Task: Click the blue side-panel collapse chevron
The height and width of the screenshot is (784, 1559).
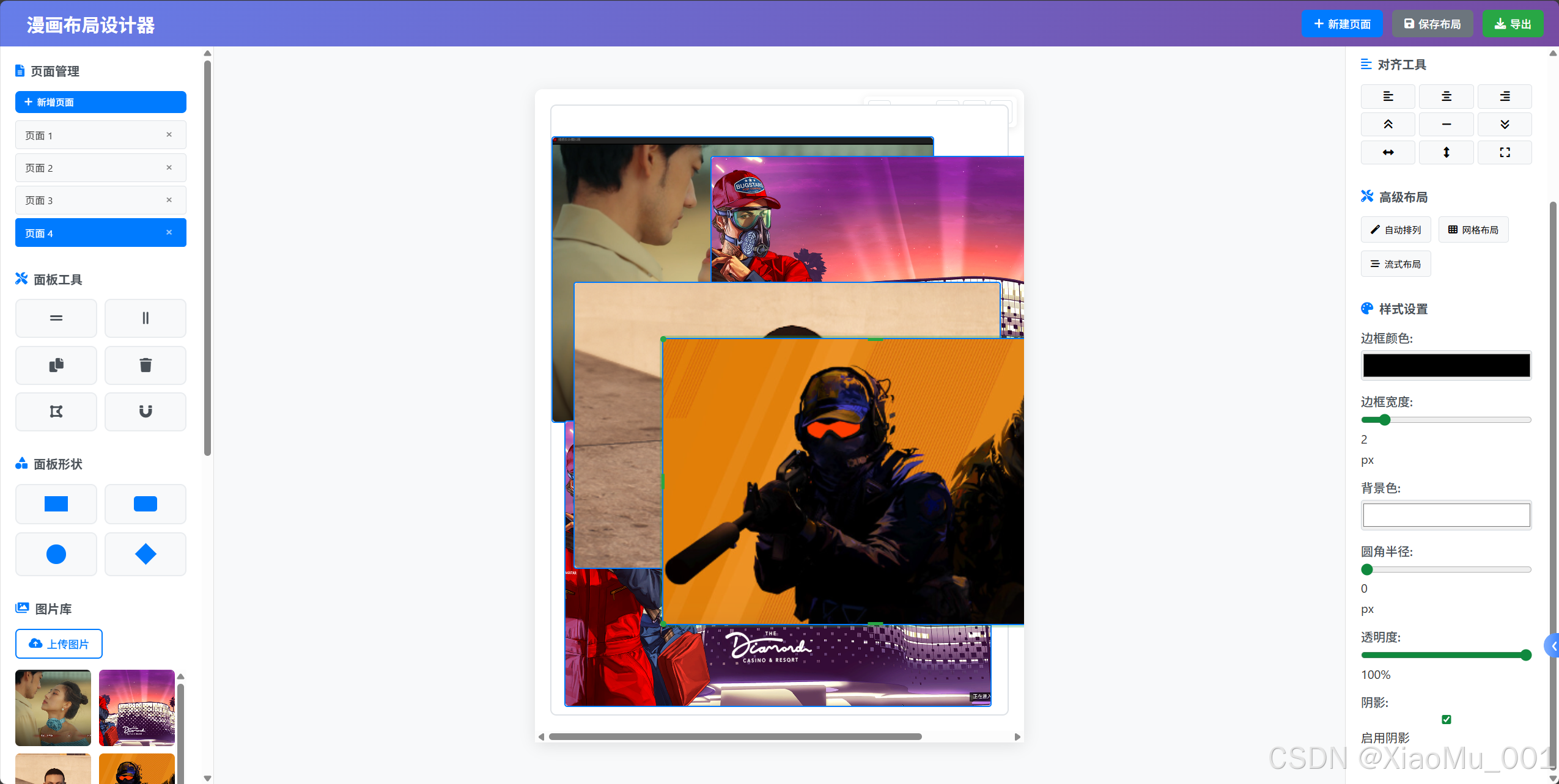Action: 1553,646
